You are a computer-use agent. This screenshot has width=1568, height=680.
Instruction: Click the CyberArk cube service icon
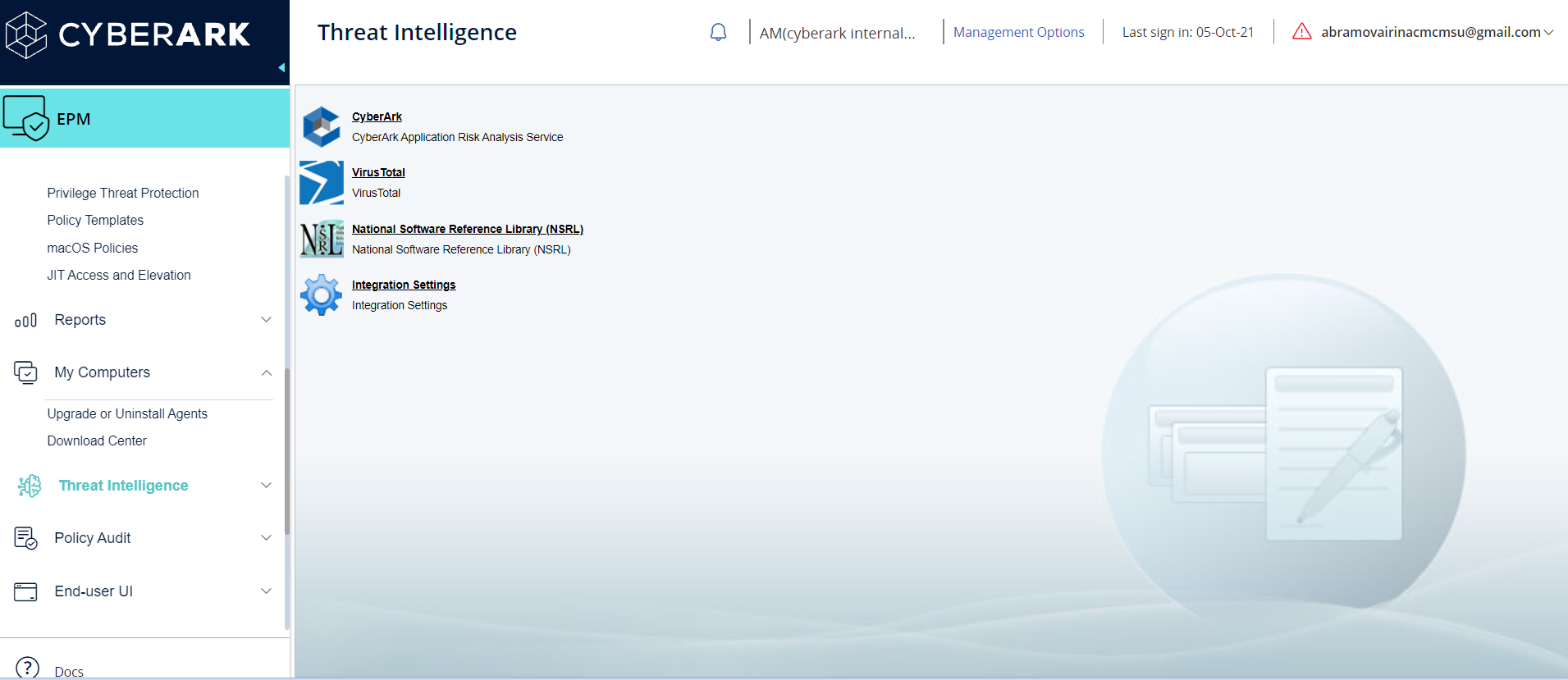[322, 127]
